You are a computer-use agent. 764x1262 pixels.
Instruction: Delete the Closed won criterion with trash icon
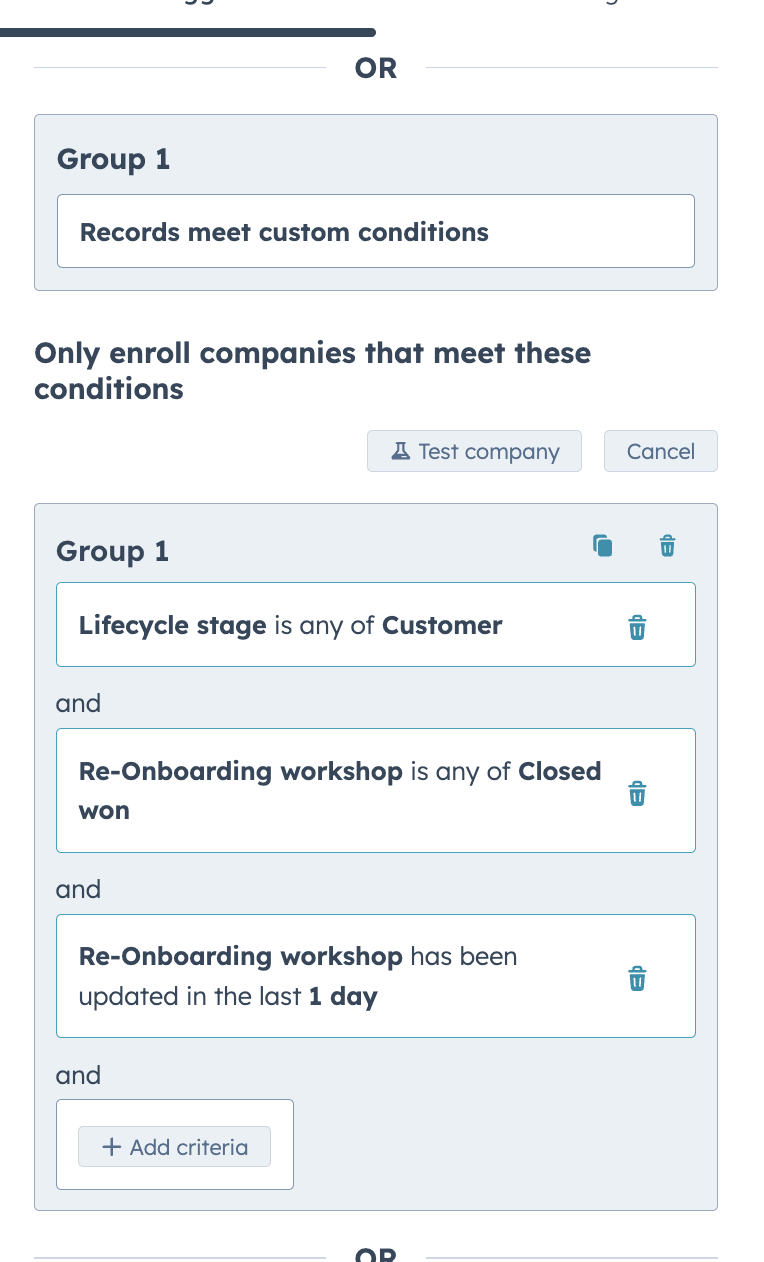pyautogui.click(x=637, y=793)
